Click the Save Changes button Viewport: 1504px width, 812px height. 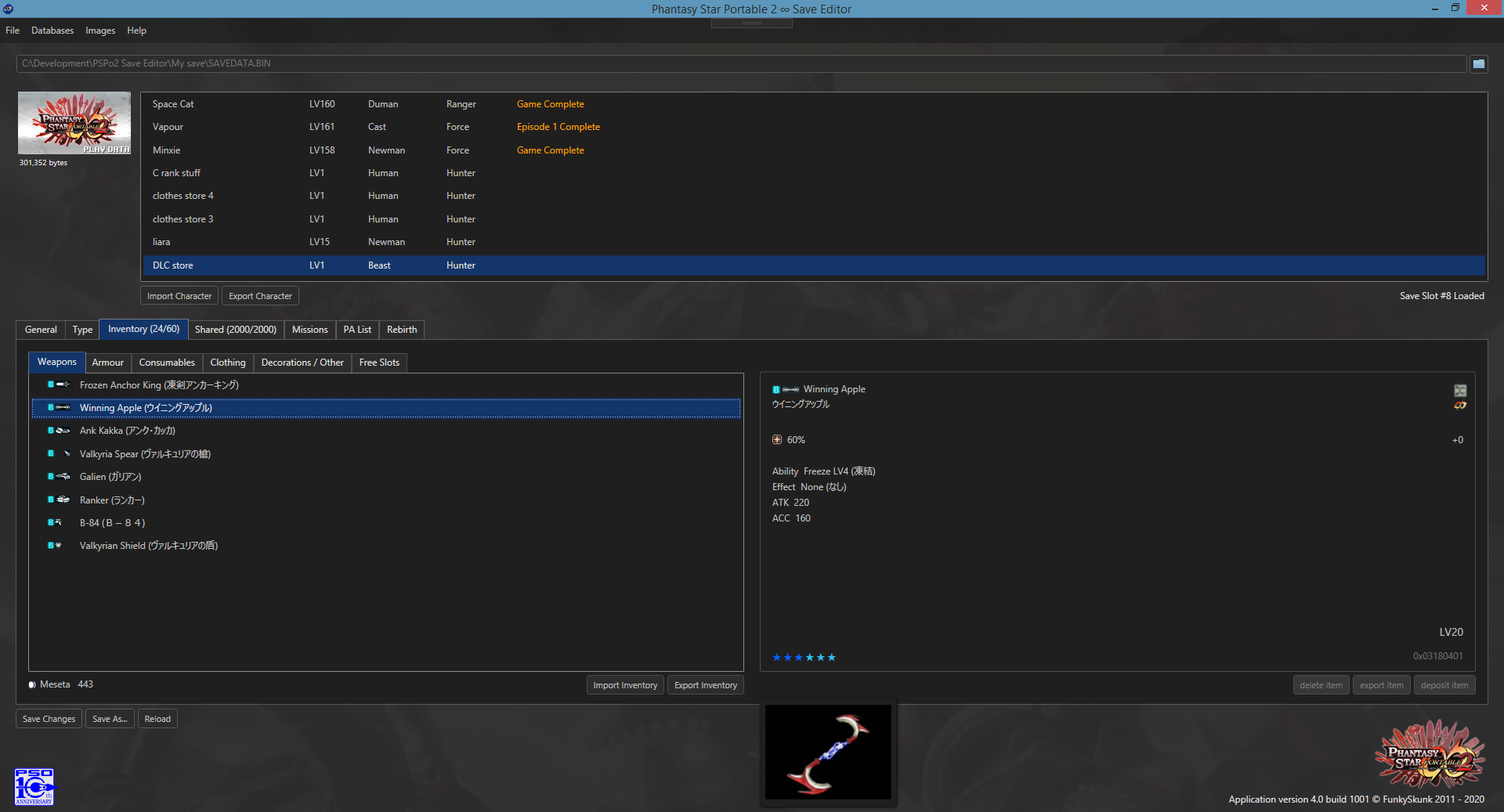pos(49,719)
